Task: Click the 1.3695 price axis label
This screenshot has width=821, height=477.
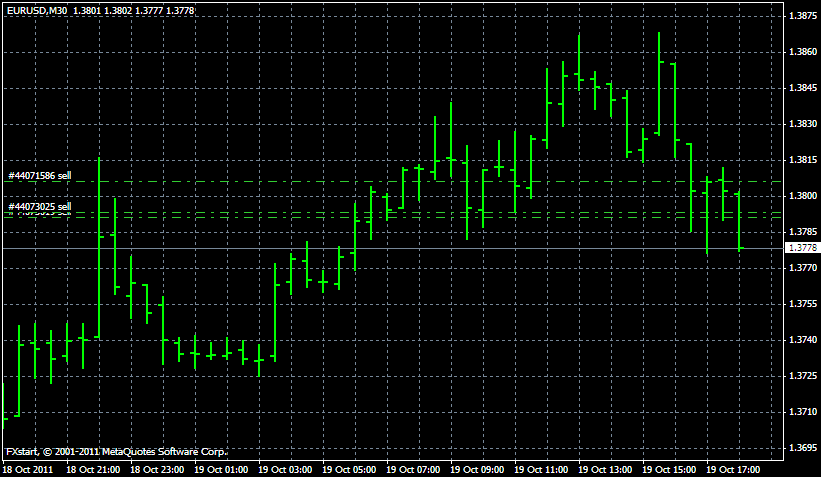Action: click(x=803, y=448)
